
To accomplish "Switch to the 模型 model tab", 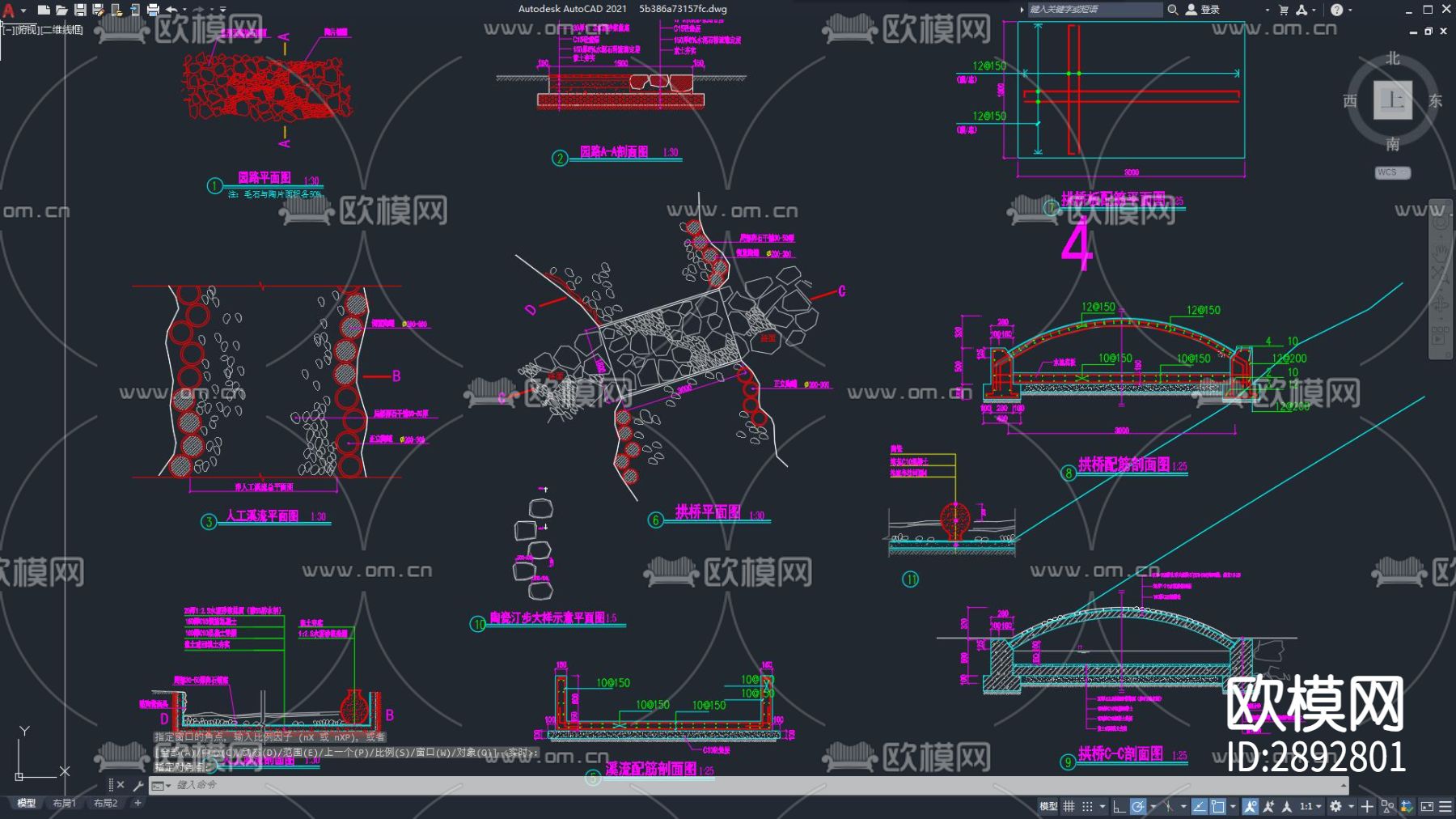I will click(26, 804).
